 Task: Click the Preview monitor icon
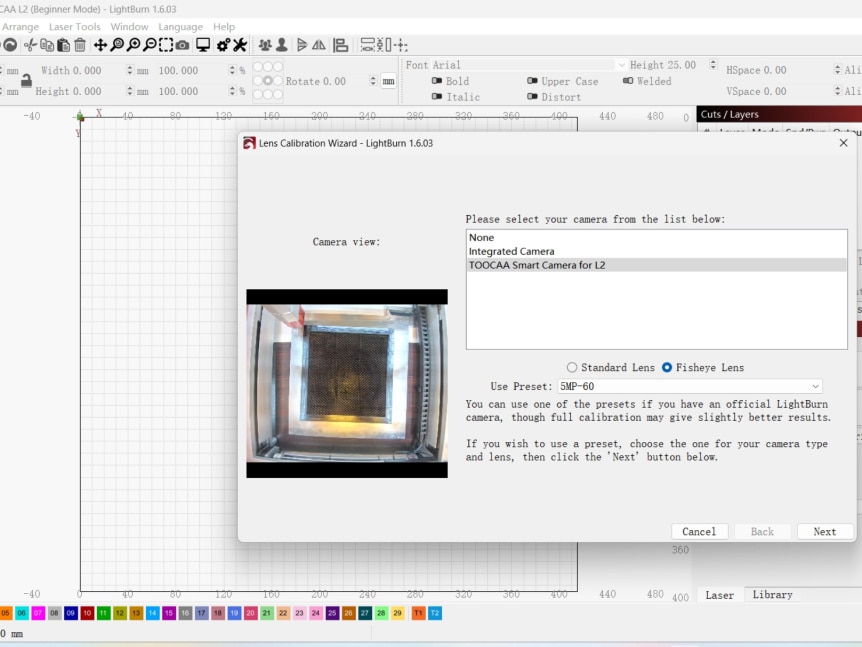pos(203,45)
